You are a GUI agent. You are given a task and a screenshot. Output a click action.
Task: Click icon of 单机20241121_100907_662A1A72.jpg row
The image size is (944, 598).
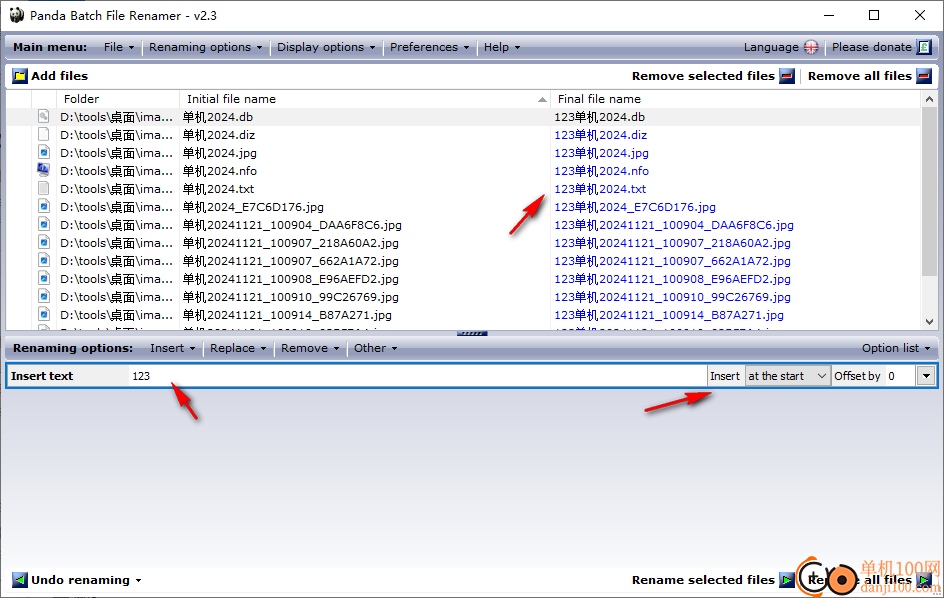click(x=43, y=261)
